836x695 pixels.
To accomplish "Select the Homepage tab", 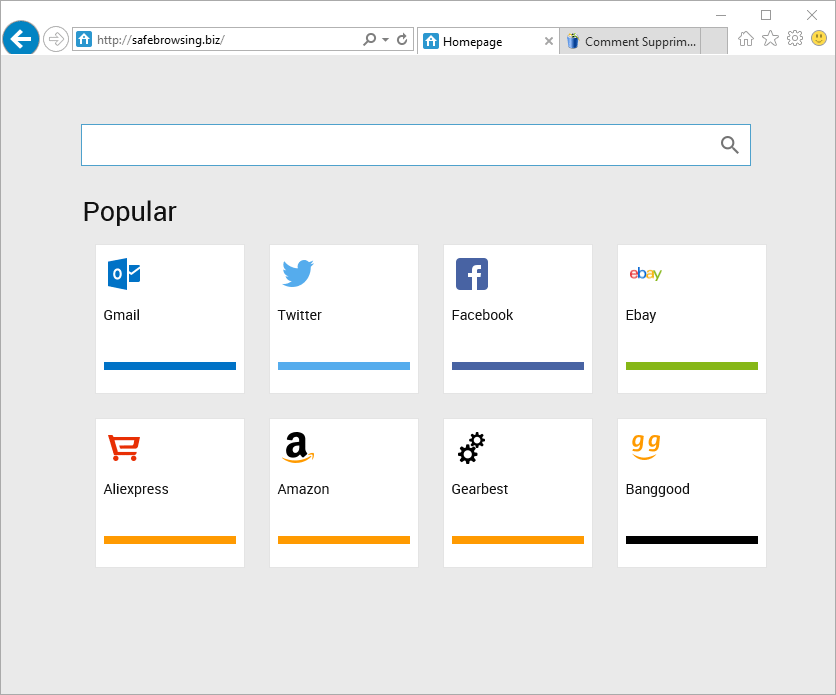I will tap(488, 42).
